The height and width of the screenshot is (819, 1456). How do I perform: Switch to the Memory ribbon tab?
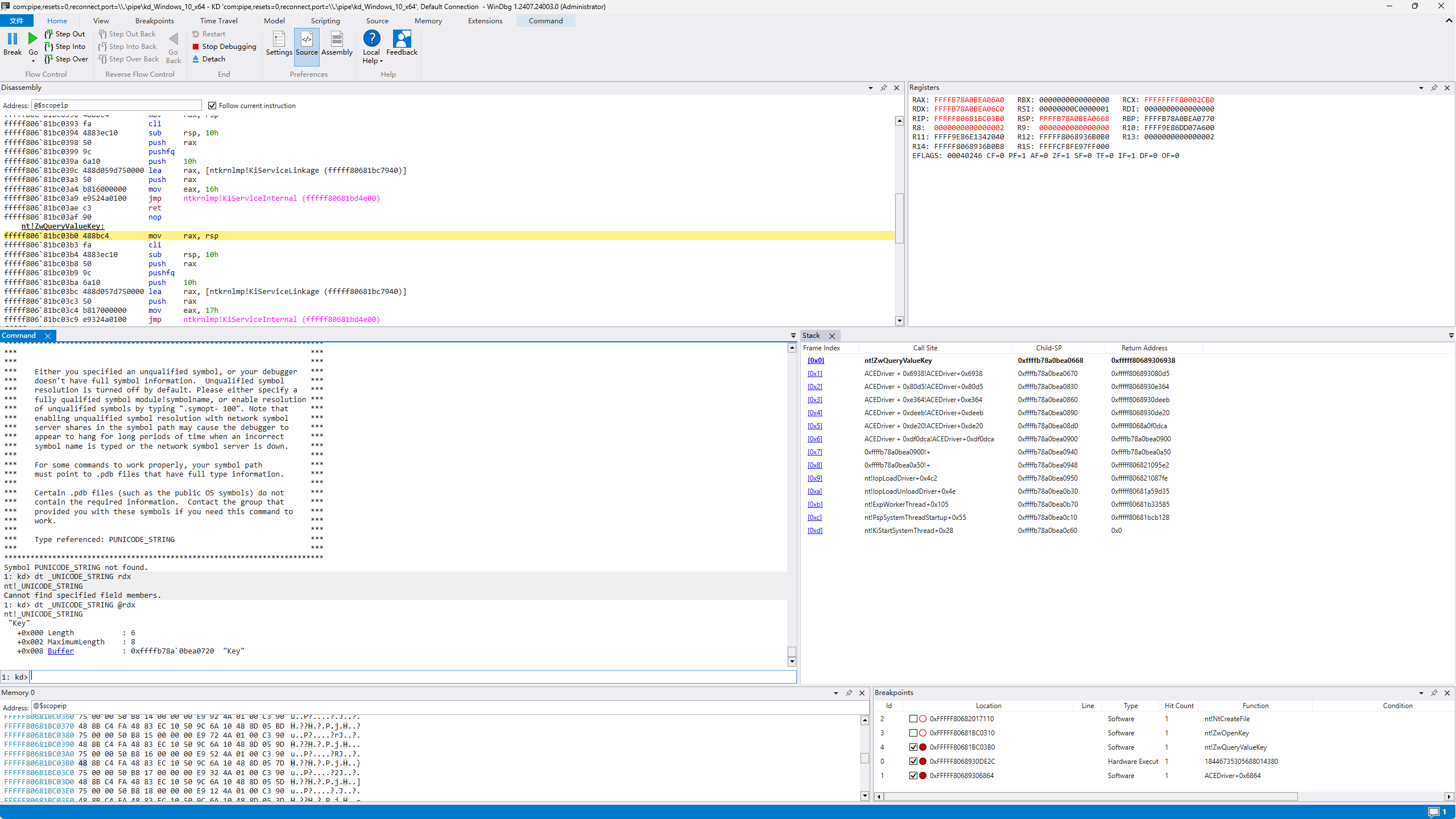point(428,21)
